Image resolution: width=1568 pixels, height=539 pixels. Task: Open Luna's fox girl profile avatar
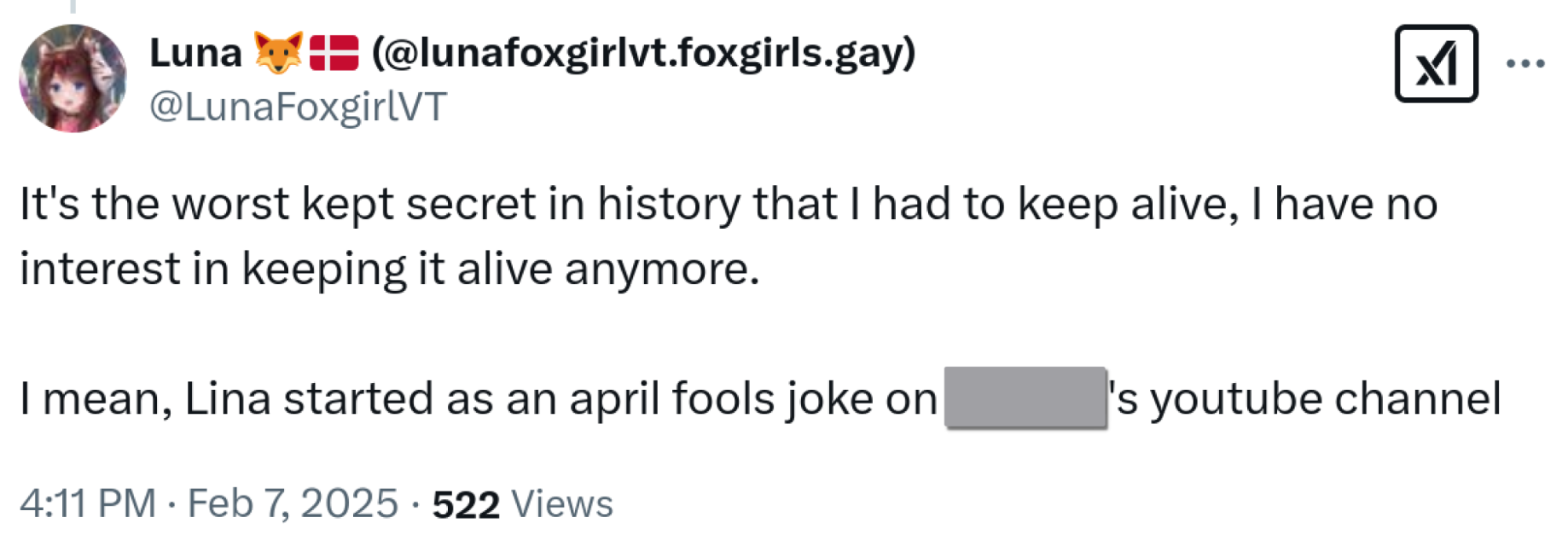pyautogui.click(x=72, y=78)
